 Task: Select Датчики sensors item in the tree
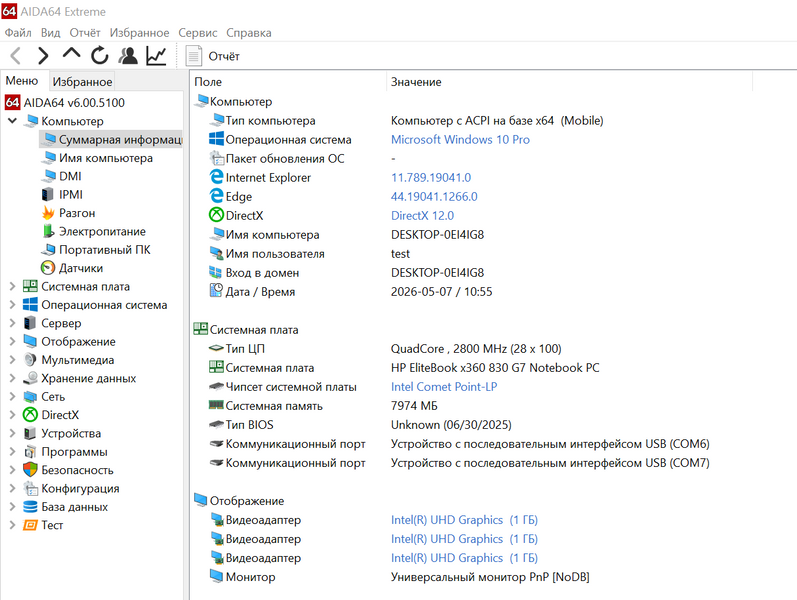81,268
